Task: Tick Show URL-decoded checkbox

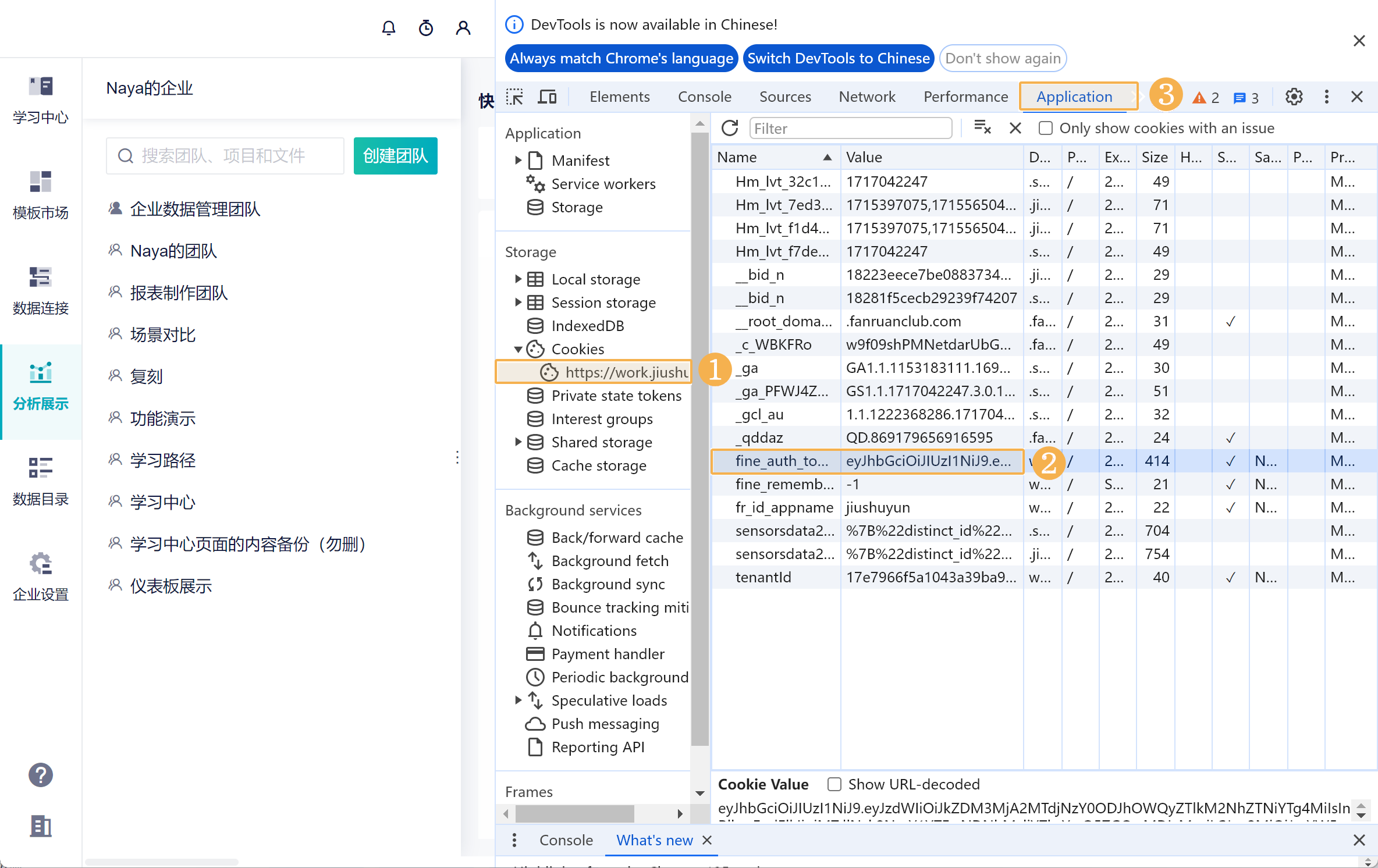Action: tap(834, 784)
